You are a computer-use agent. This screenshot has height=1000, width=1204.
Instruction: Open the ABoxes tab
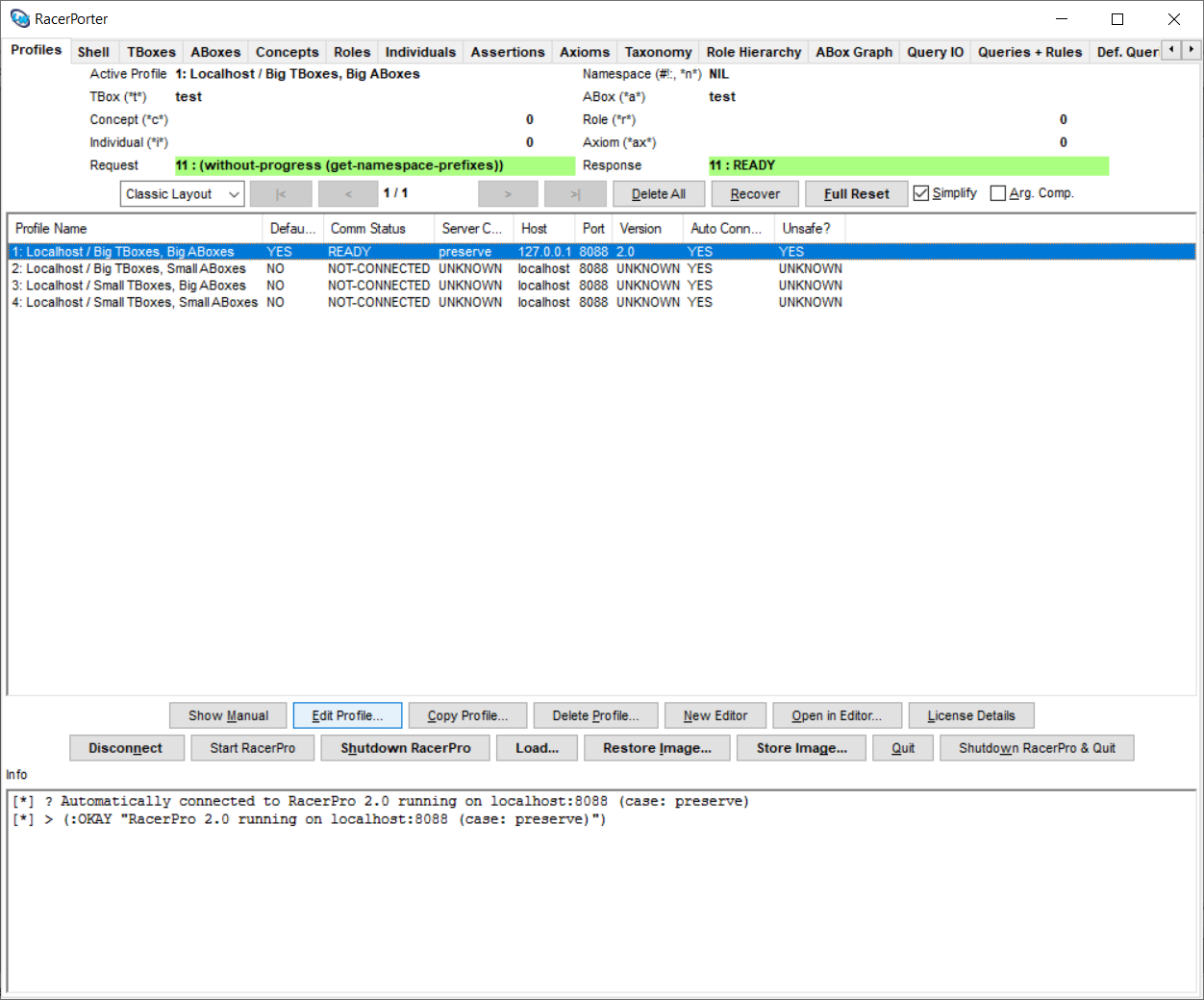pyautogui.click(x=215, y=52)
